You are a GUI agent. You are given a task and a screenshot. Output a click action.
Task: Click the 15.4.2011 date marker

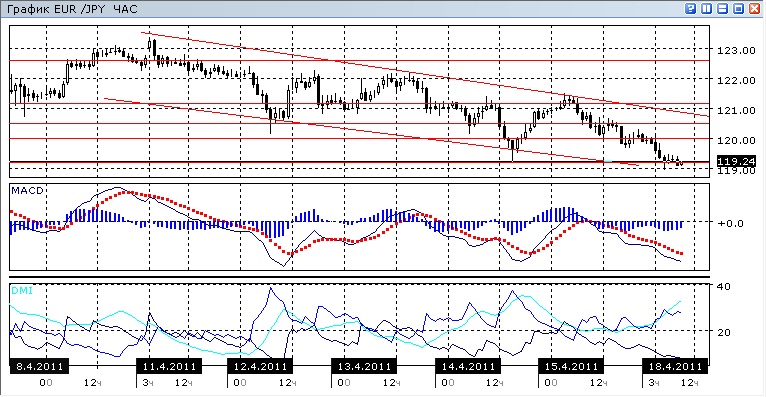pyautogui.click(x=571, y=366)
